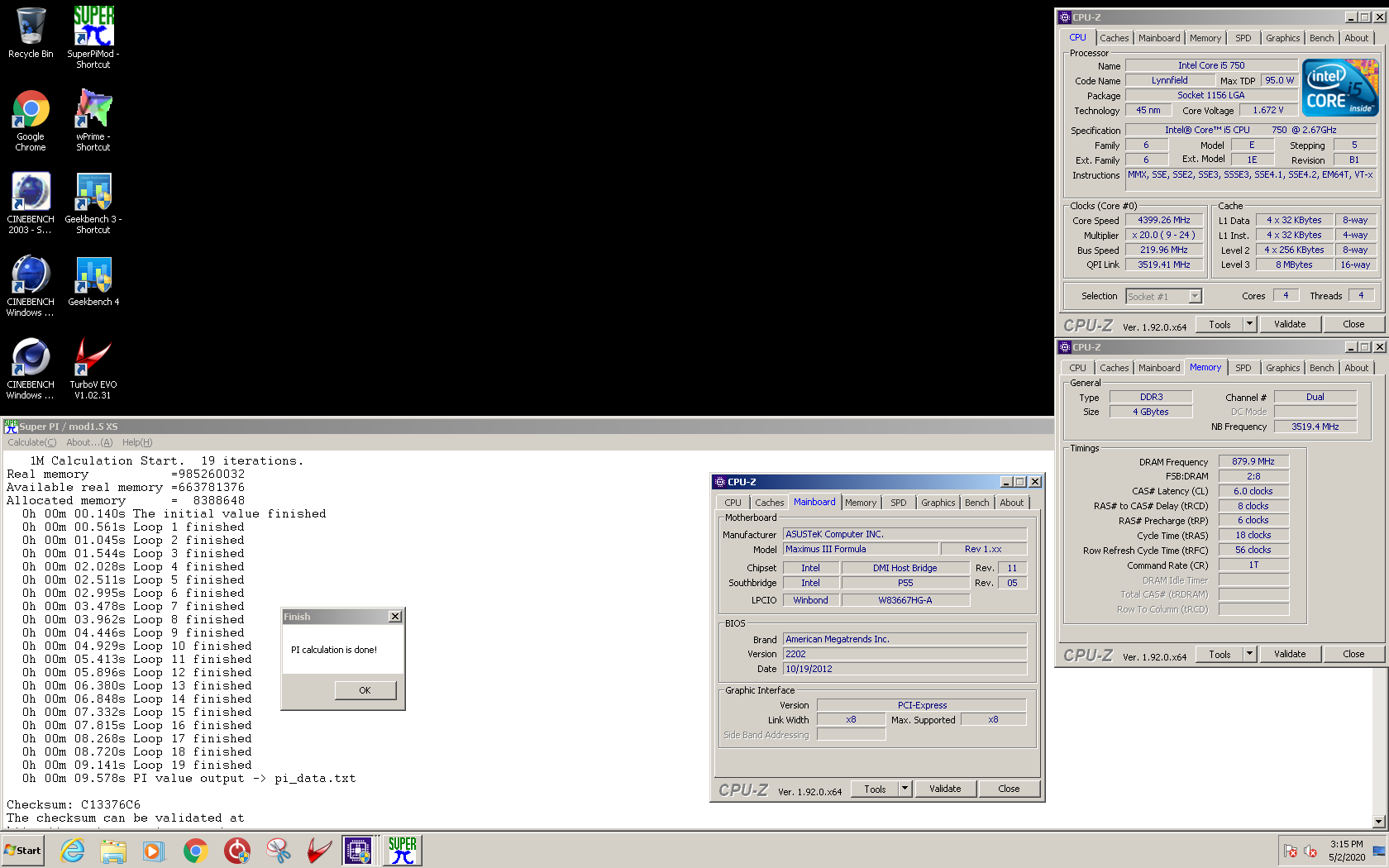Viewport: 1389px width, 868px height.
Task: Click the NB Frequency 3519.4 MHz value
Action: pos(1315,427)
